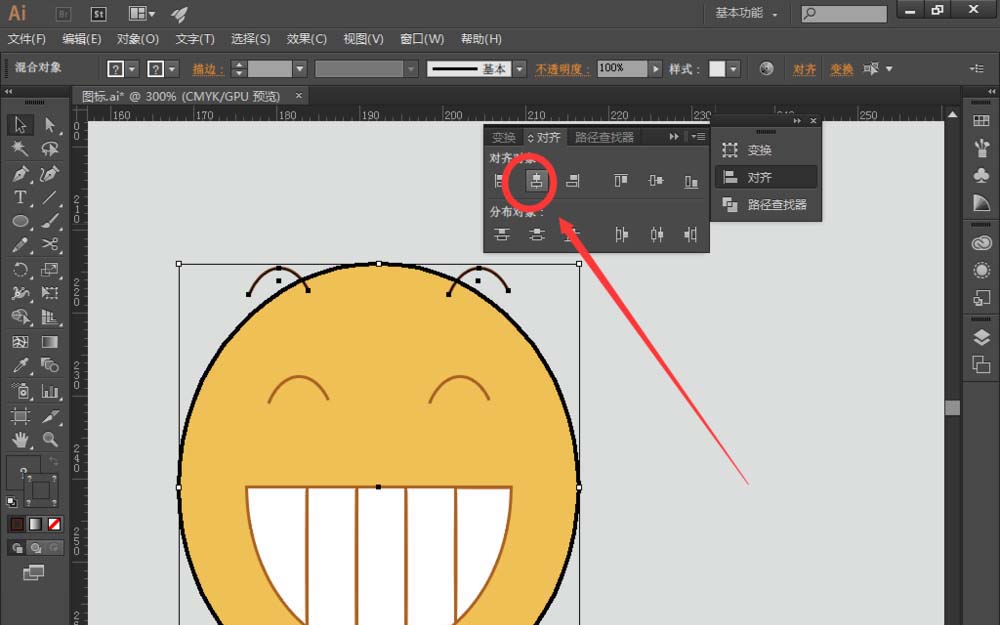Open the stroke color dropdown arrow
Screen dimensions: 1000x625
172,68
